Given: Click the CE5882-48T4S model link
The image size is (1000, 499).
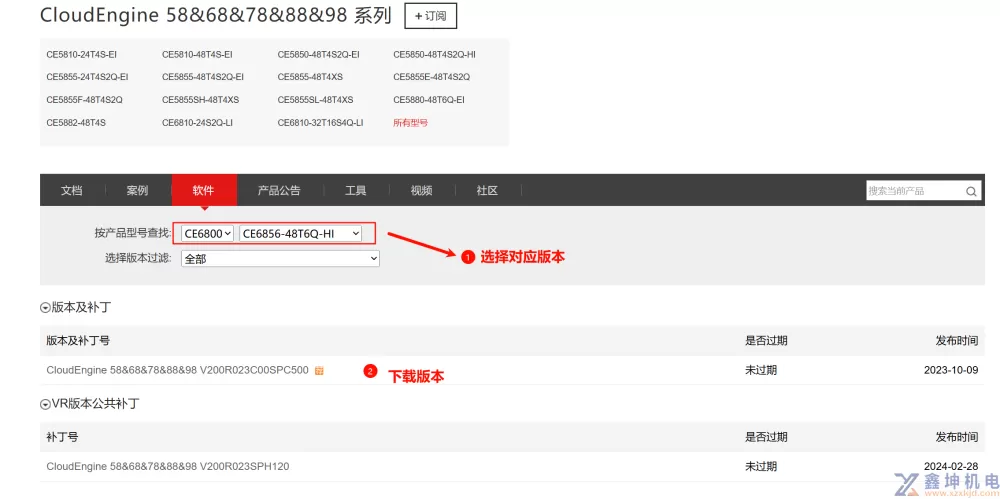Looking at the screenshot, I should pos(76,123).
